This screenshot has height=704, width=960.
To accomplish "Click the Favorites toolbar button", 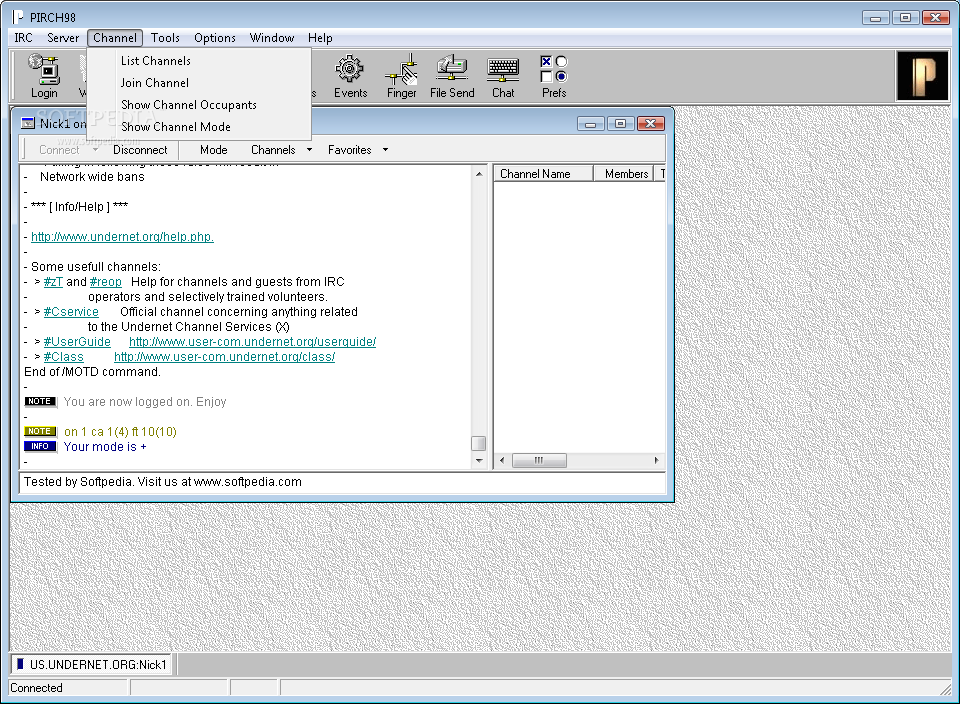I will (350, 150).
